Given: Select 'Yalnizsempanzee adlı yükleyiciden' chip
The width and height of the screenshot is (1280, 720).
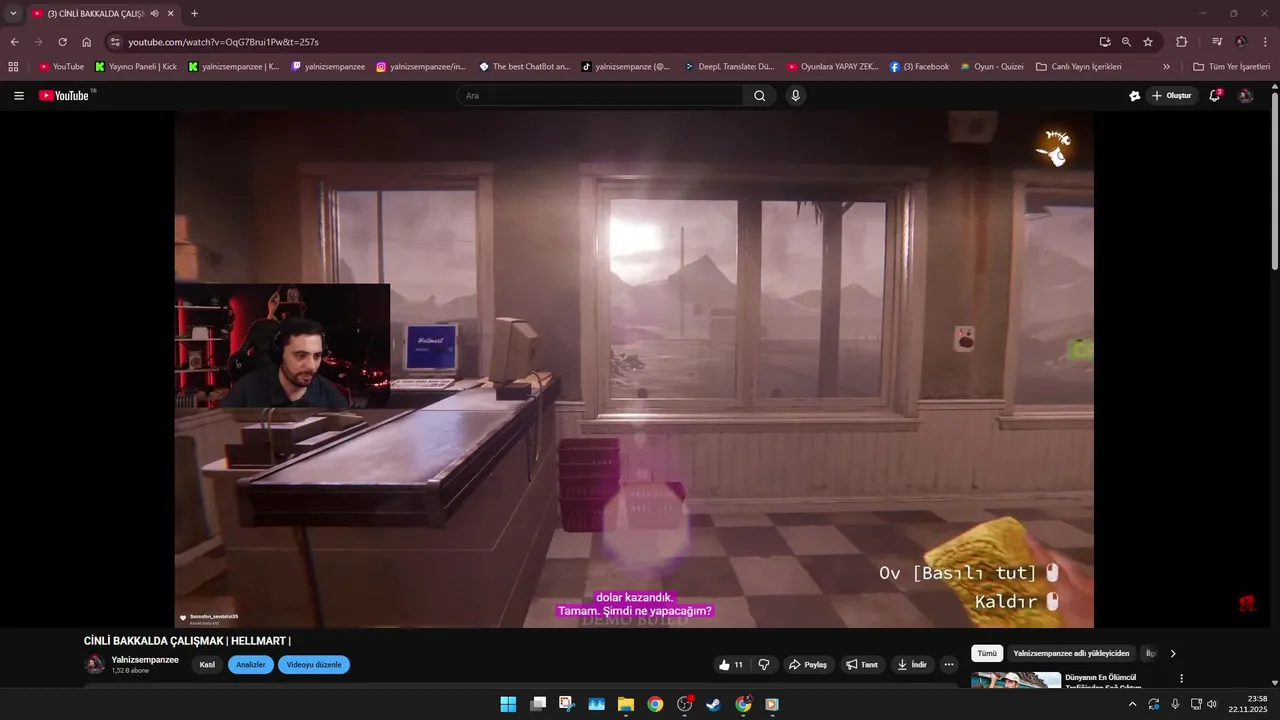Looking at the screenshot, I should [x=1071, y=654].
